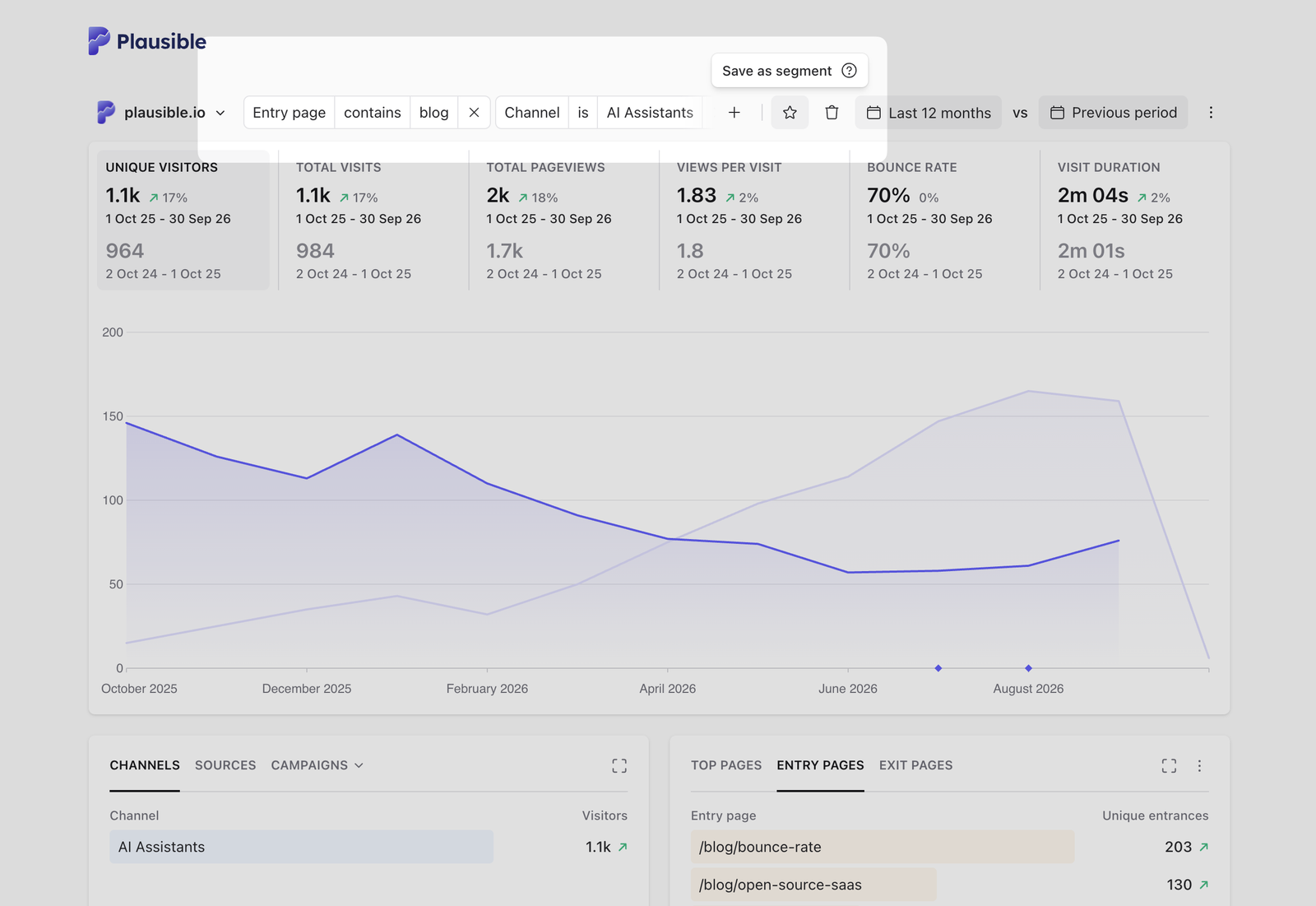Click the calendar icon in Previous period

[1057, 113]
